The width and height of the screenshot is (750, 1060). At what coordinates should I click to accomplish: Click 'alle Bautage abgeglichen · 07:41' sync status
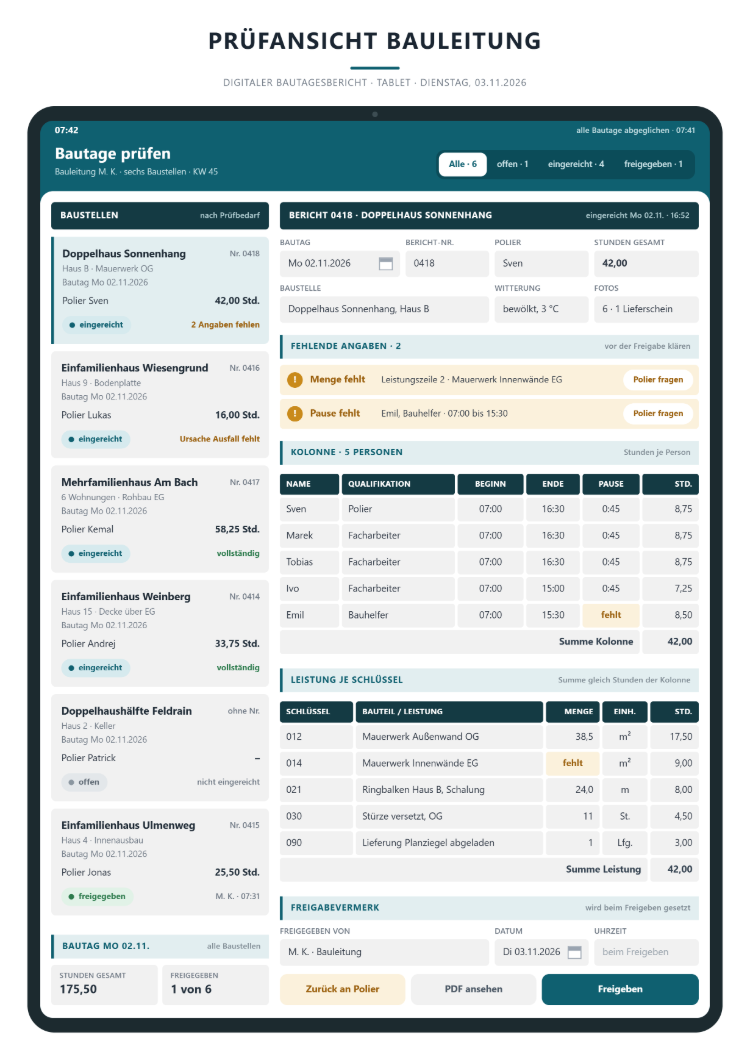635,130
